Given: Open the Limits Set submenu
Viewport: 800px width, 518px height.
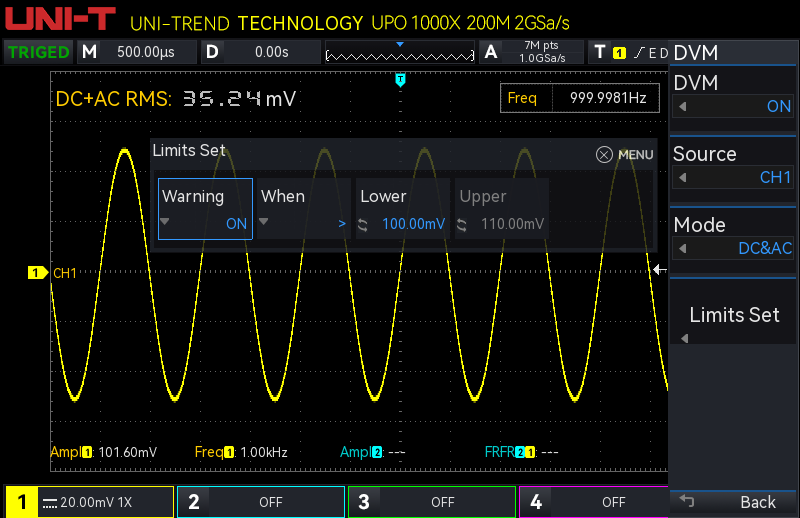Looking at the screenshot, I should click(x=733, y=316).
